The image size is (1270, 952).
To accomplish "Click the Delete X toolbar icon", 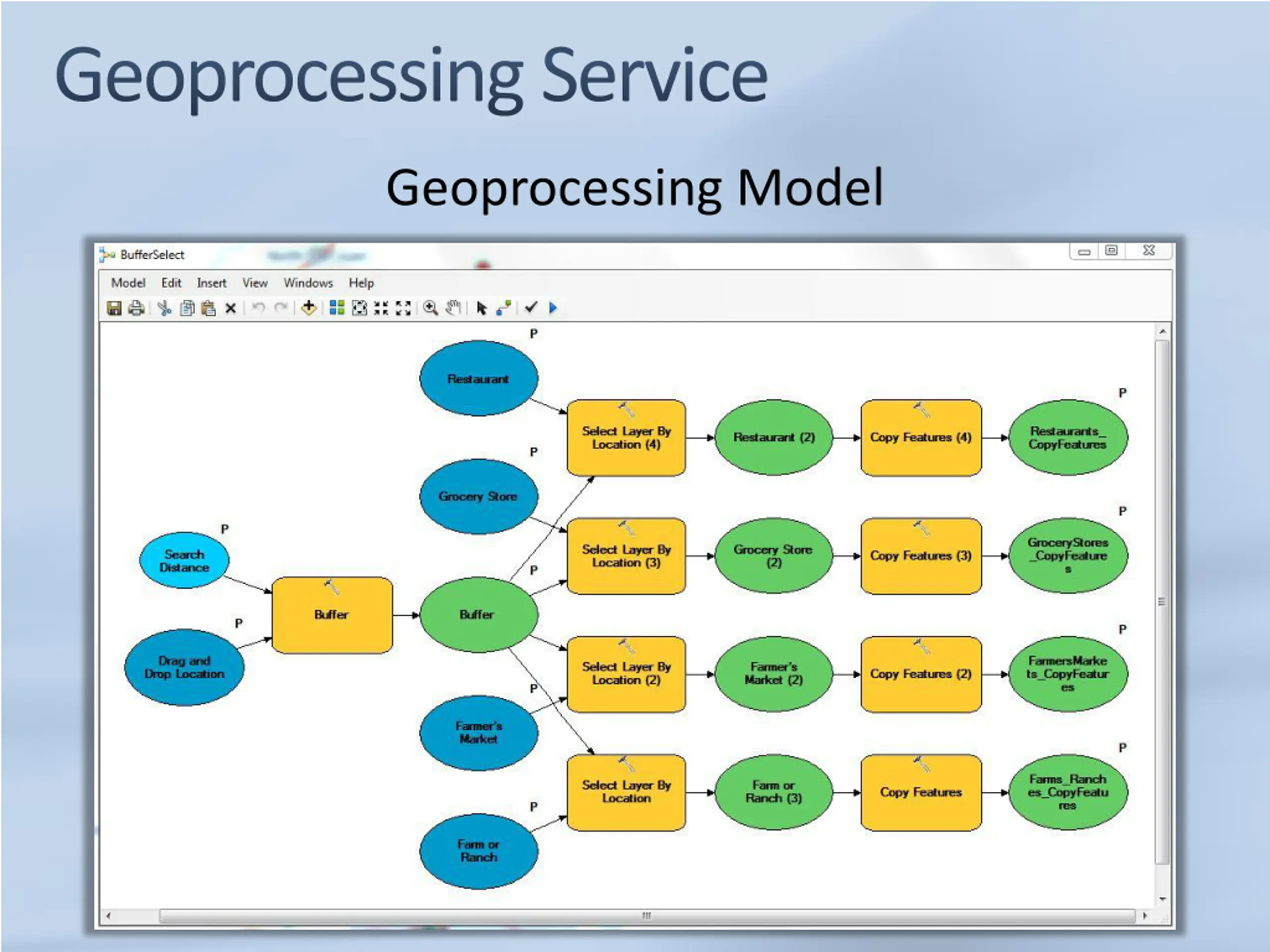I will coord(230,309).
